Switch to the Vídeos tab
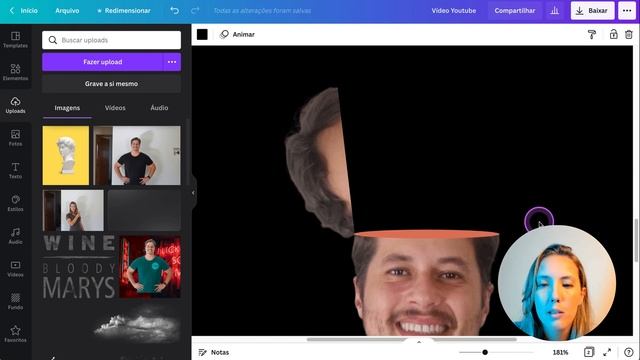Screen dimensions: 640x360 point(115,108)
